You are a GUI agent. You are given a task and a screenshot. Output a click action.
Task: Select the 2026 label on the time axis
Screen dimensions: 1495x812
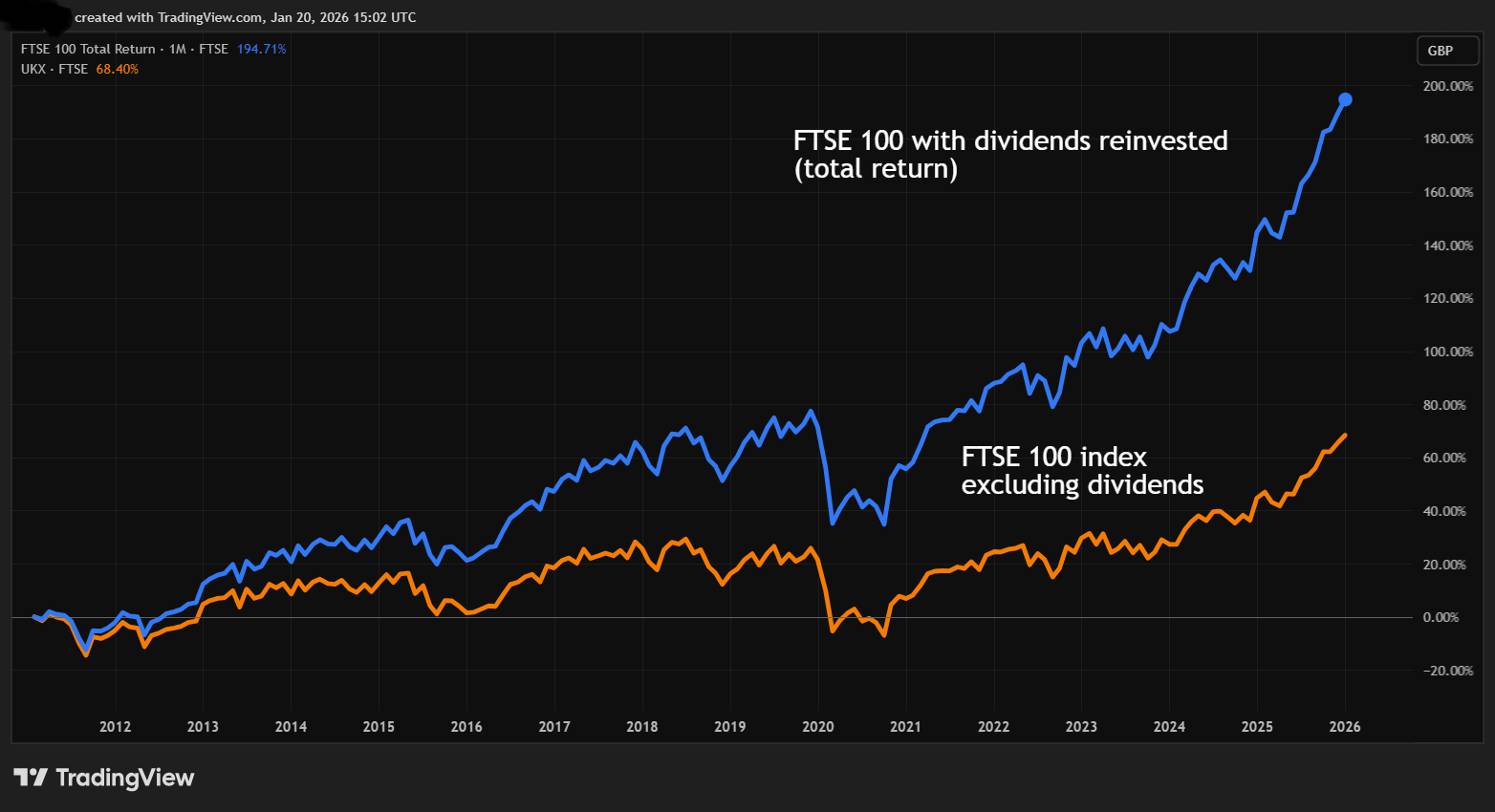pyautogui.click(x=1346, y=726)
